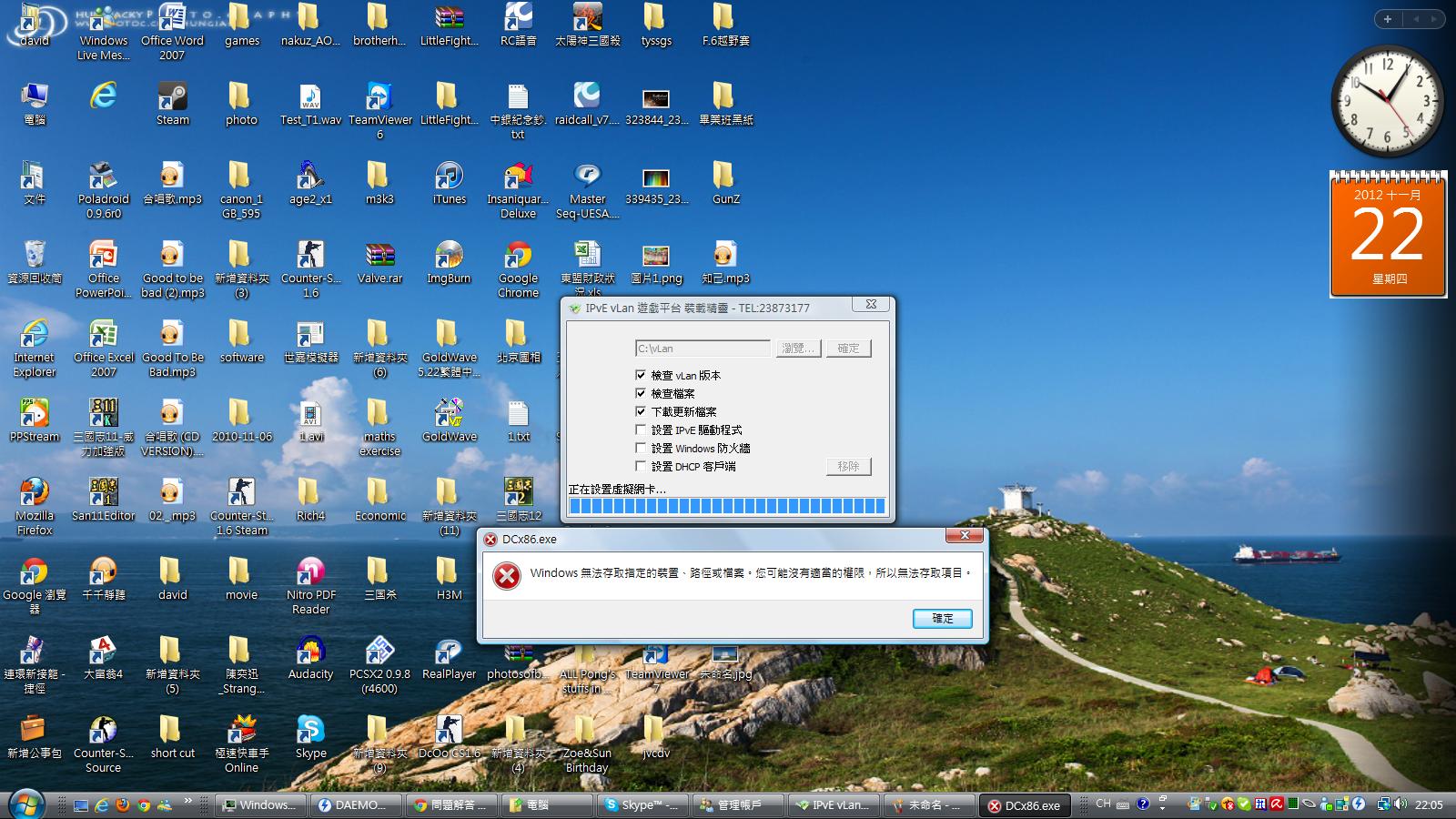Open the Steam desktop shortcut
Image resolution: width=1456 pixels, height=819 pixels.
pos(172,96)
